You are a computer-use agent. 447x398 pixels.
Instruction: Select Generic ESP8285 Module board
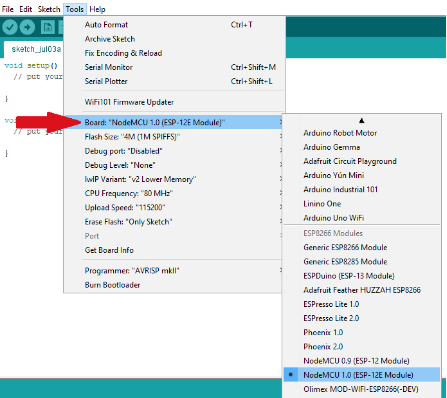(362, 262)
